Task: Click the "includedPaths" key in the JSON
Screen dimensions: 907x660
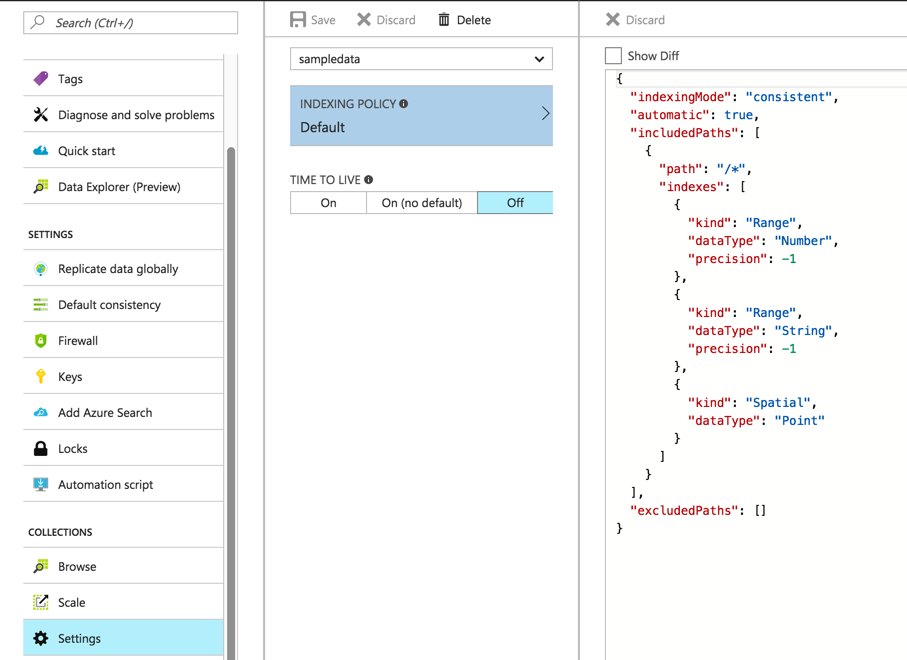Action: tap(684, 132)
